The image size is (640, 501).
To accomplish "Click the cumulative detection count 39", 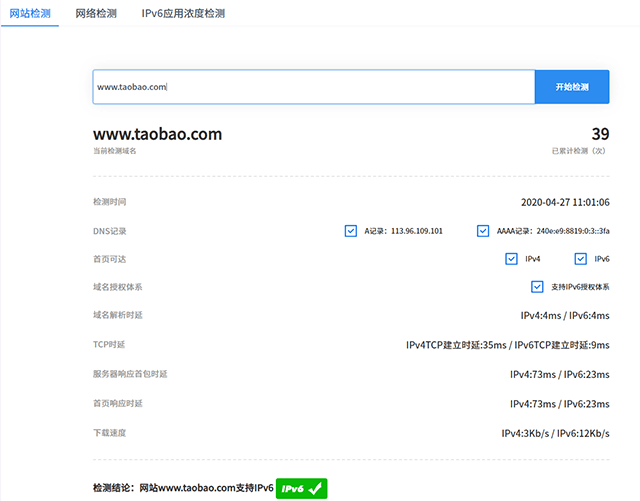I will pos(600,134).
